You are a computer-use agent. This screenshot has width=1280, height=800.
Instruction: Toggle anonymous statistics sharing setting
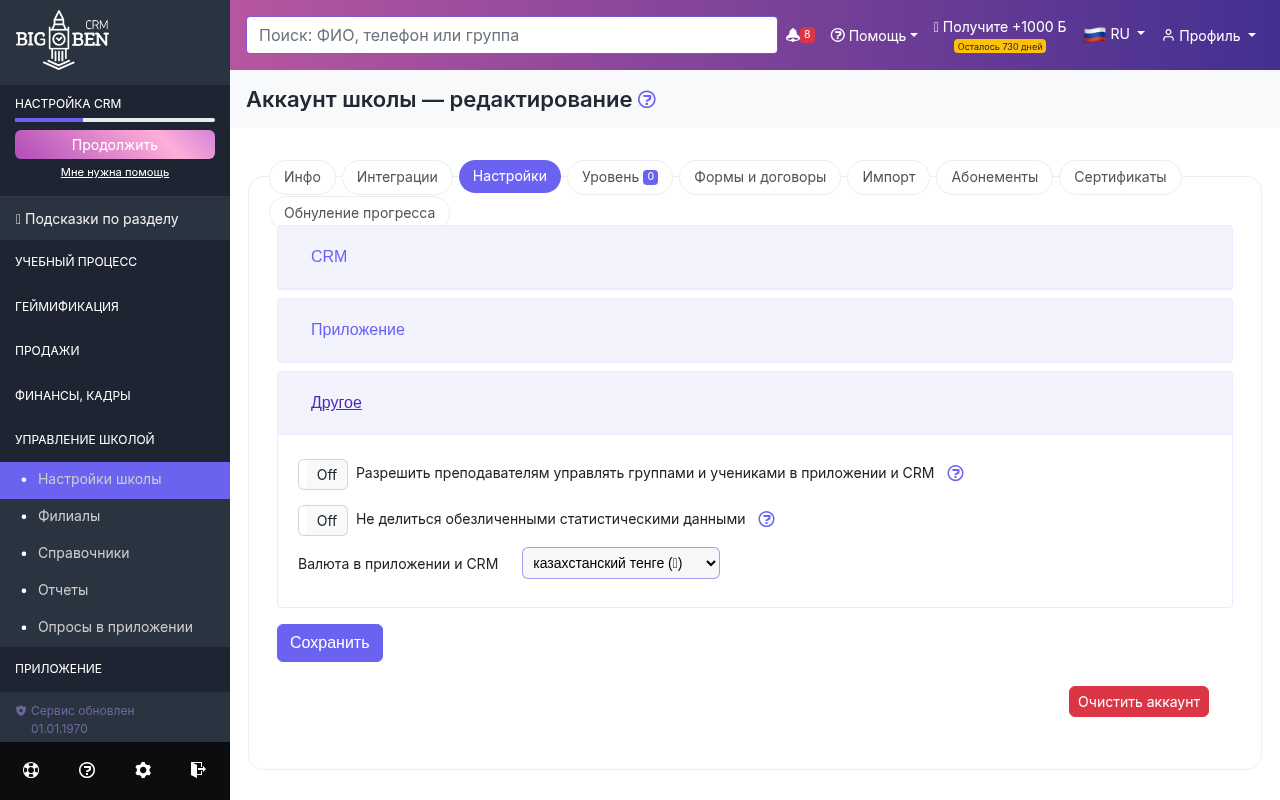[322, 520]
